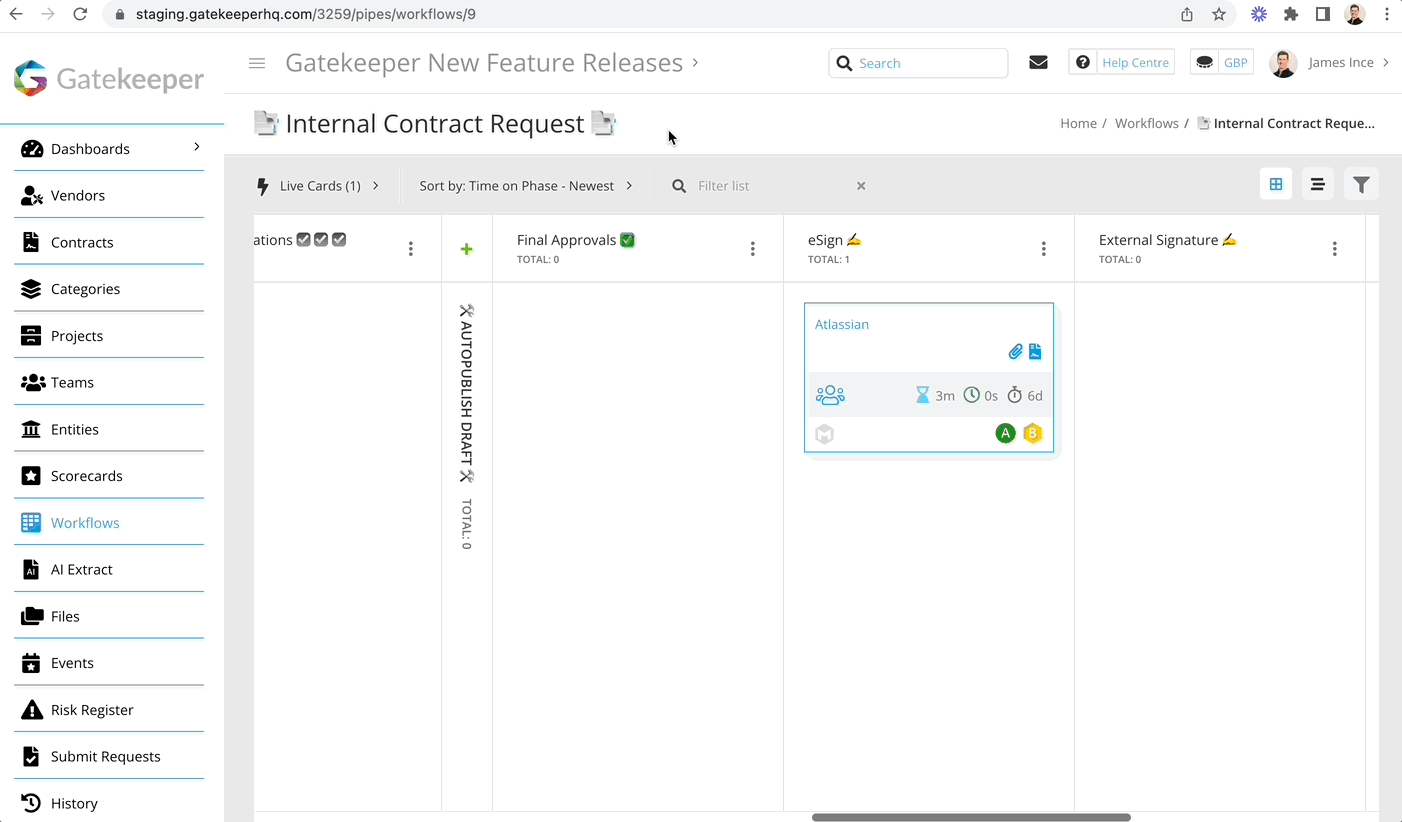Open the filter funnel icon
The width and height of the screenshot is (1402, 822).
[x=1361, y=184]
